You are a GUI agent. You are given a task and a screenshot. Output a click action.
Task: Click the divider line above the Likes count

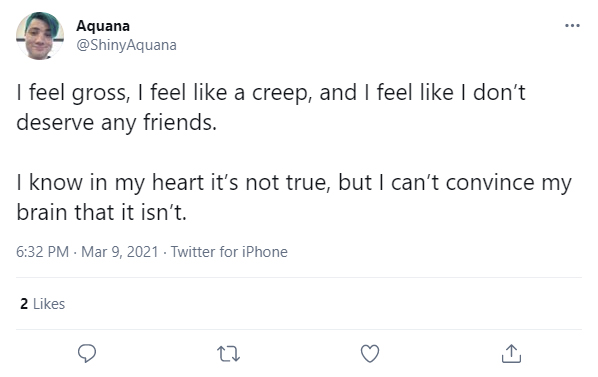[299, 278]
